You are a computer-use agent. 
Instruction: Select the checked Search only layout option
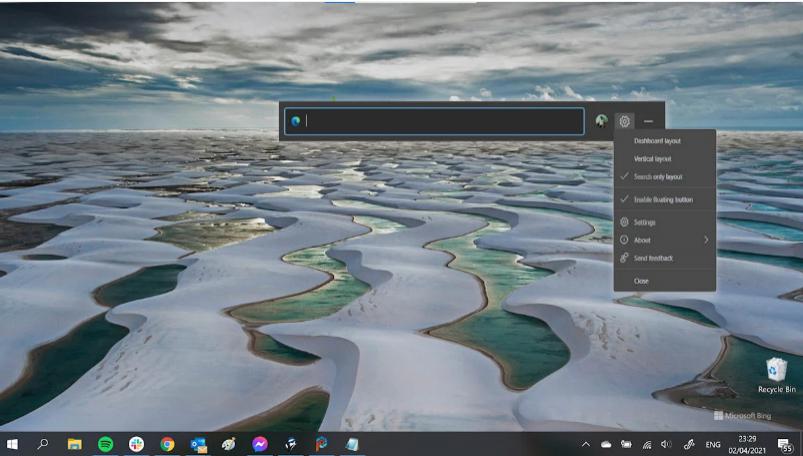click(658, 177)
